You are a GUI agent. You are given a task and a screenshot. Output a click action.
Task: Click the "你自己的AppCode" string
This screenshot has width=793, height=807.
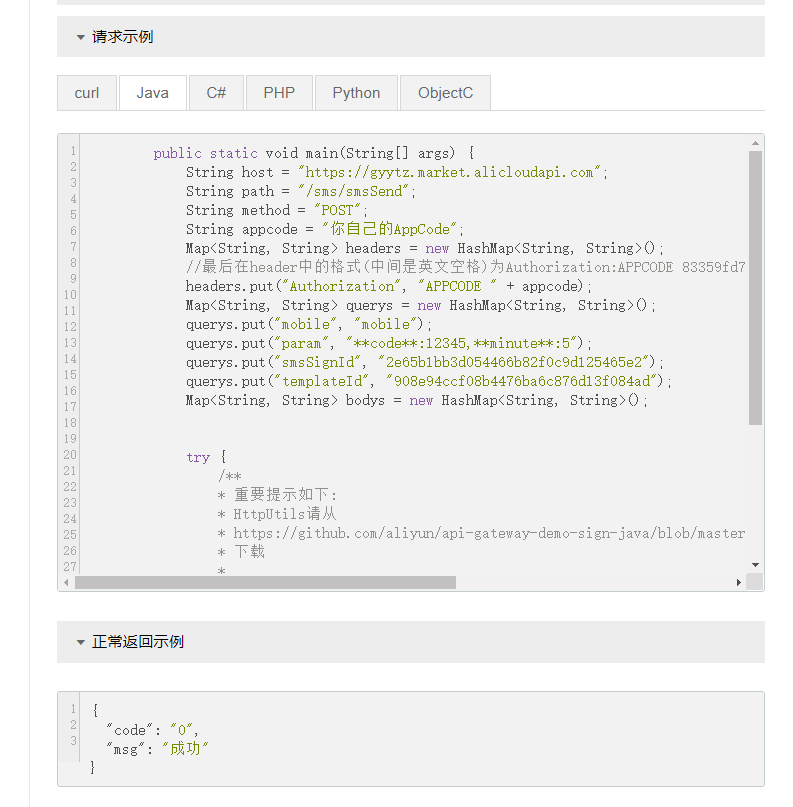coord(389,229)
